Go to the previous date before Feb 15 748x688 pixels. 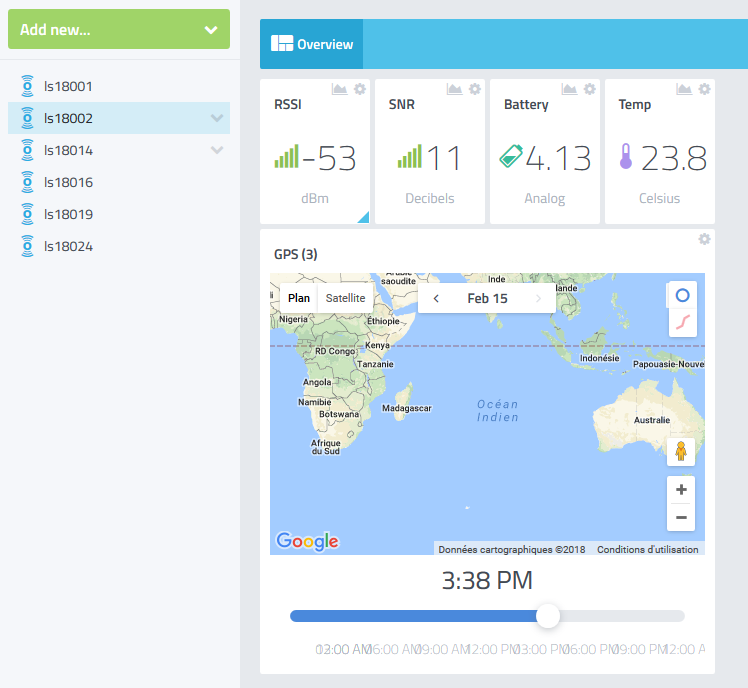[x=436, y=299]
